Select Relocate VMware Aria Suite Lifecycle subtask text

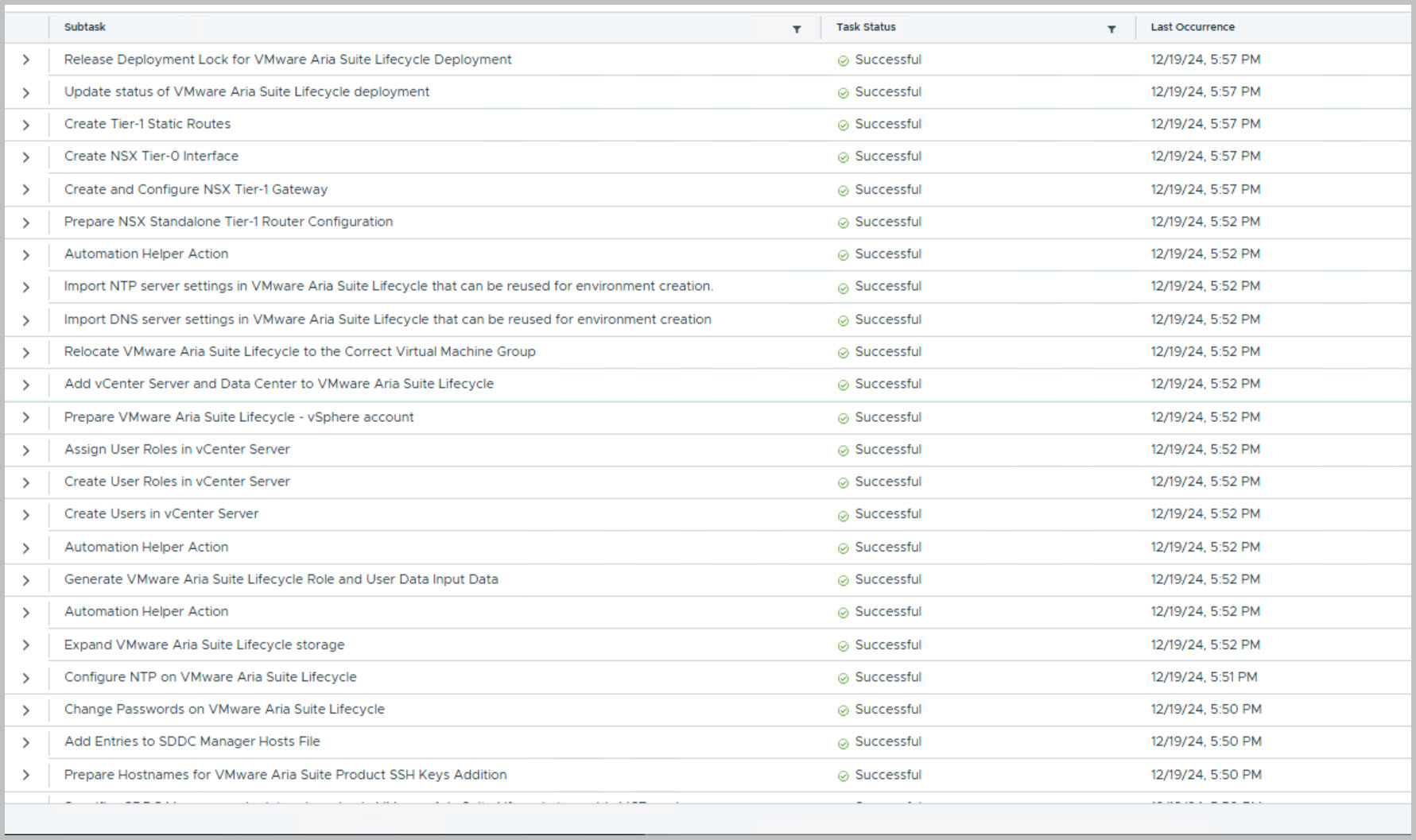coord(300,351)
